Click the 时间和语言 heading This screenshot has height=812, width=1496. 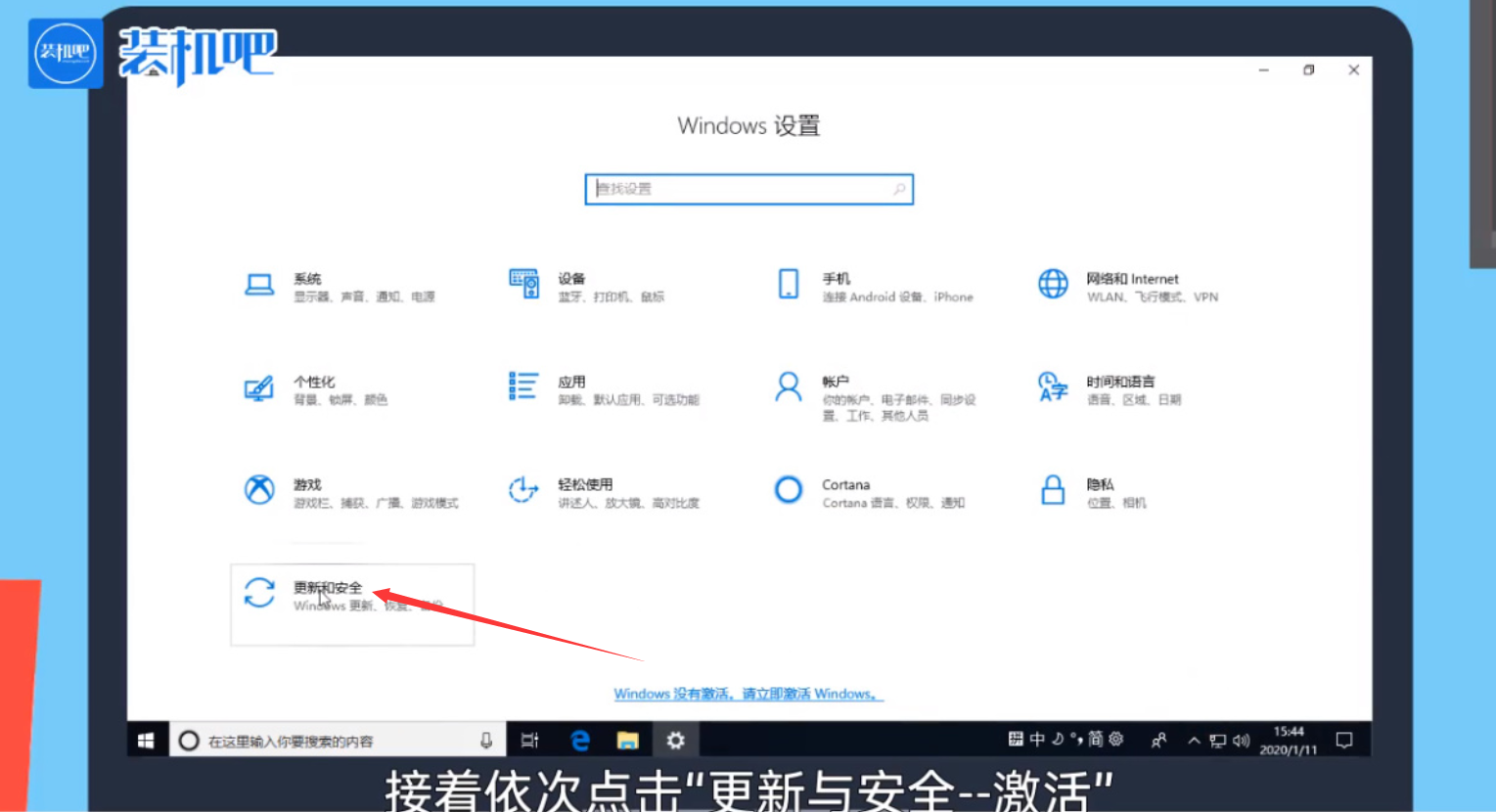pyautogui.click(x=1120, y=382)
